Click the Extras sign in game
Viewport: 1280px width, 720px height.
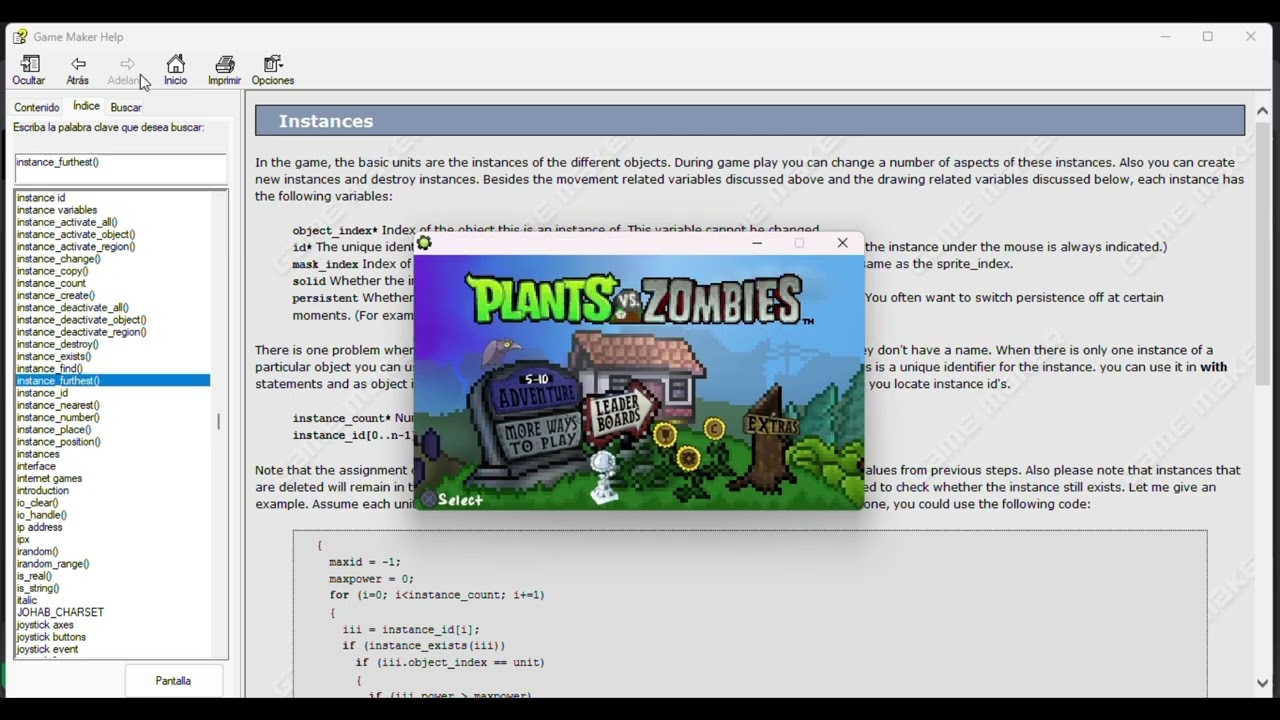tap(772, 425)
